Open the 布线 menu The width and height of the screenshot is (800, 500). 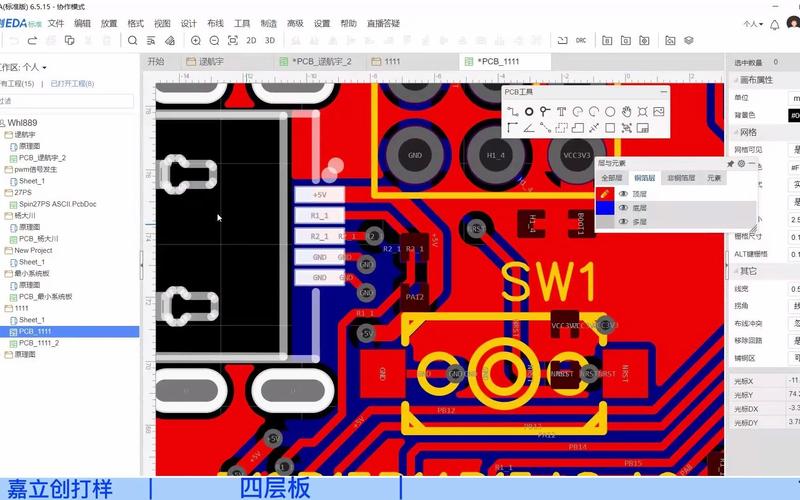[x=215, y=23]
